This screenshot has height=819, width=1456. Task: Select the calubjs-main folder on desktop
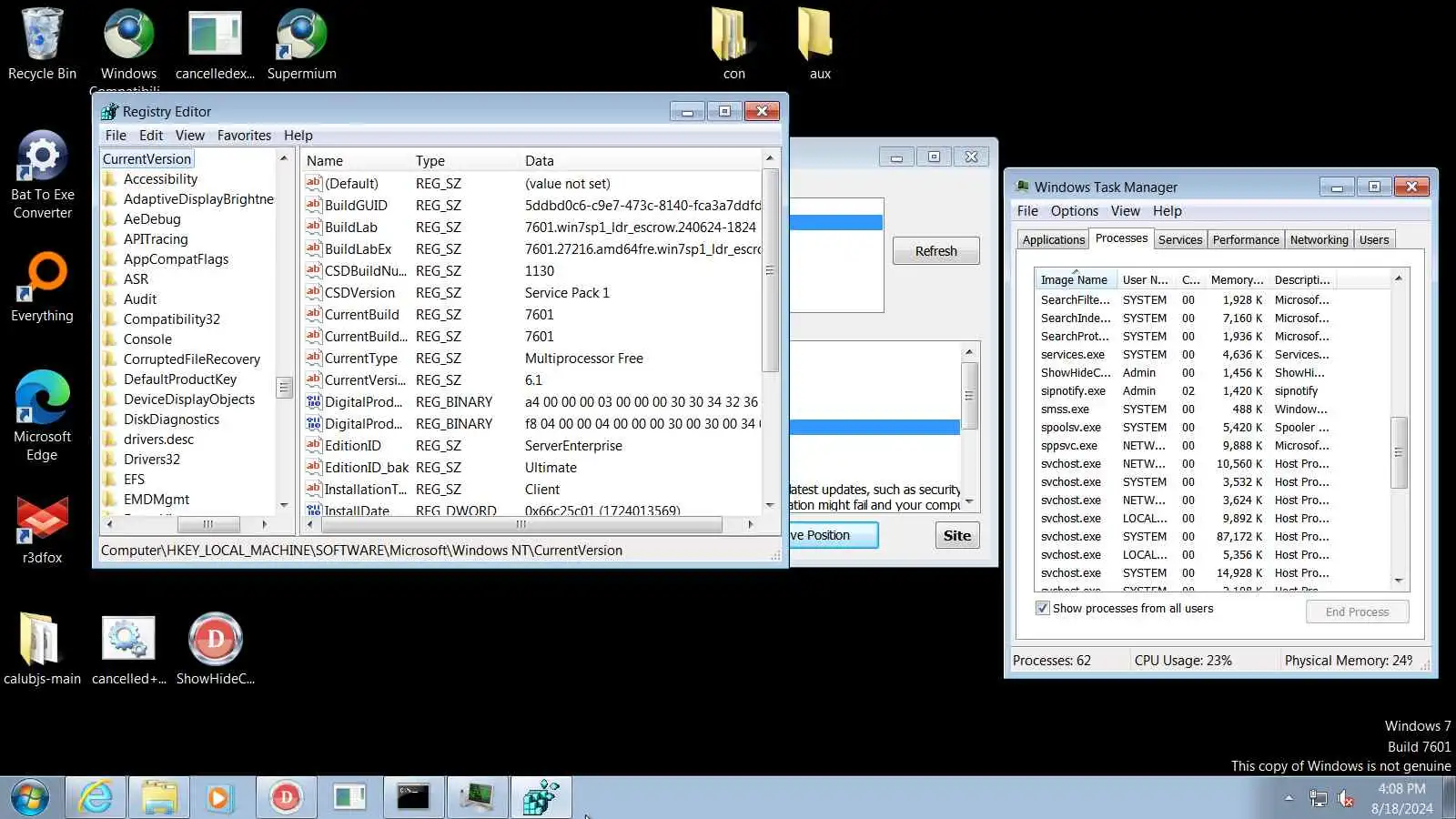[x=42, y=649]
